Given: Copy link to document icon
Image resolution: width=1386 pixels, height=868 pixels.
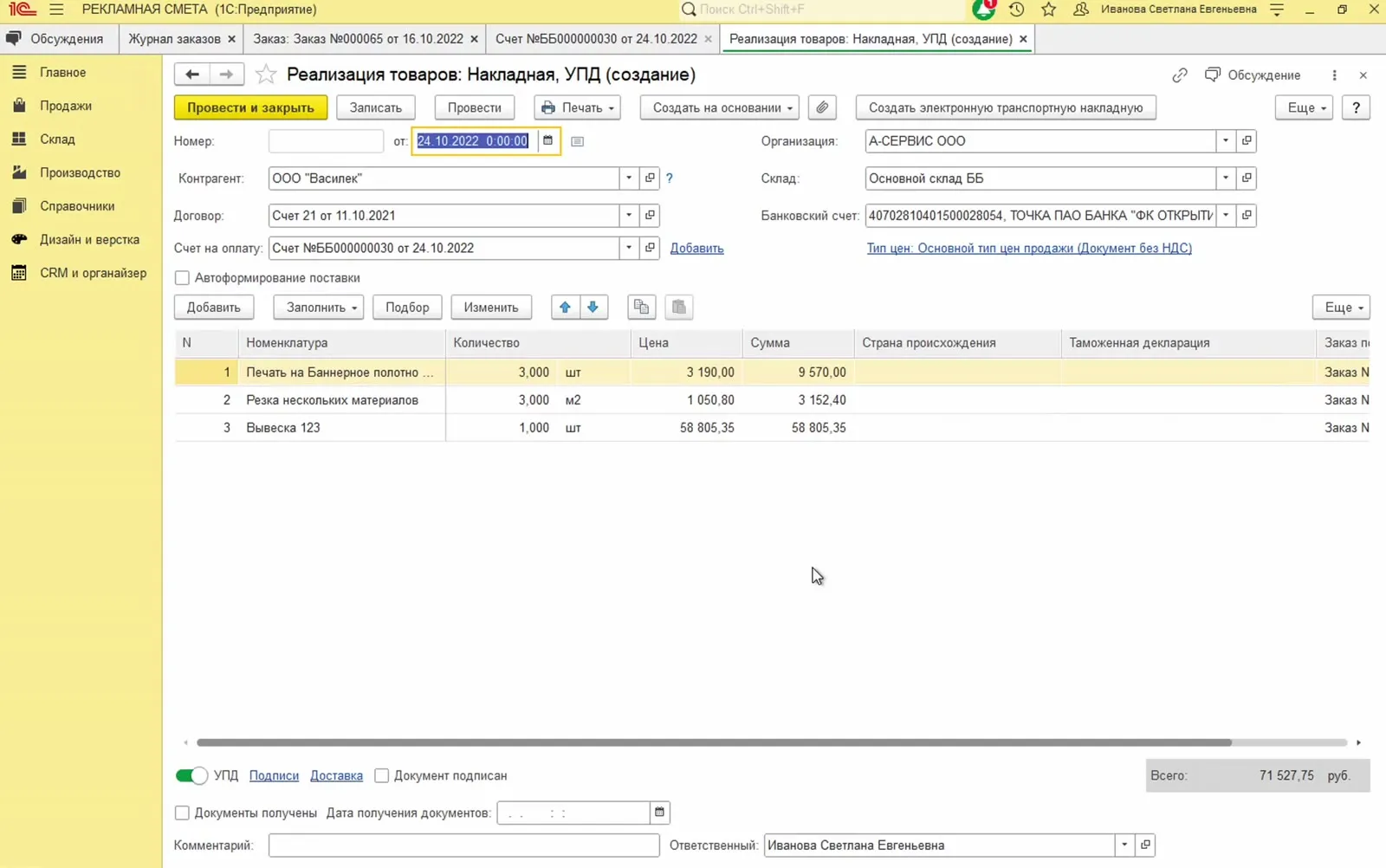Looking at the screenshot, I should 1180,75.
